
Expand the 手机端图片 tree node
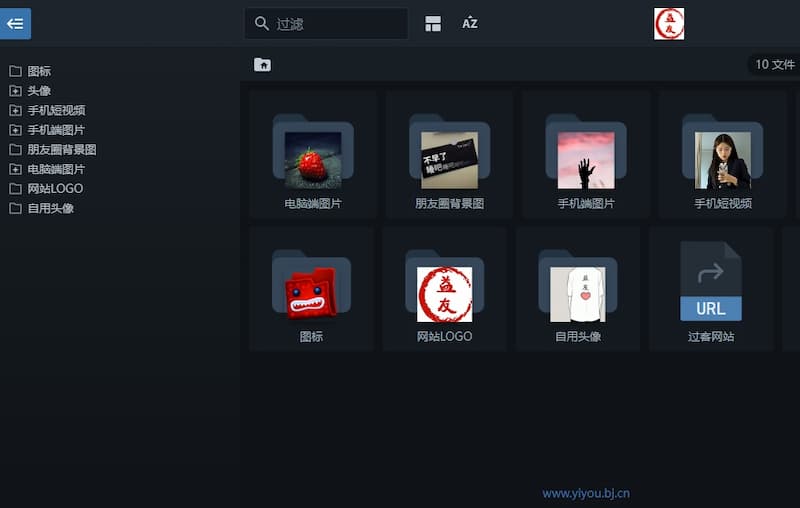[15, 130]
